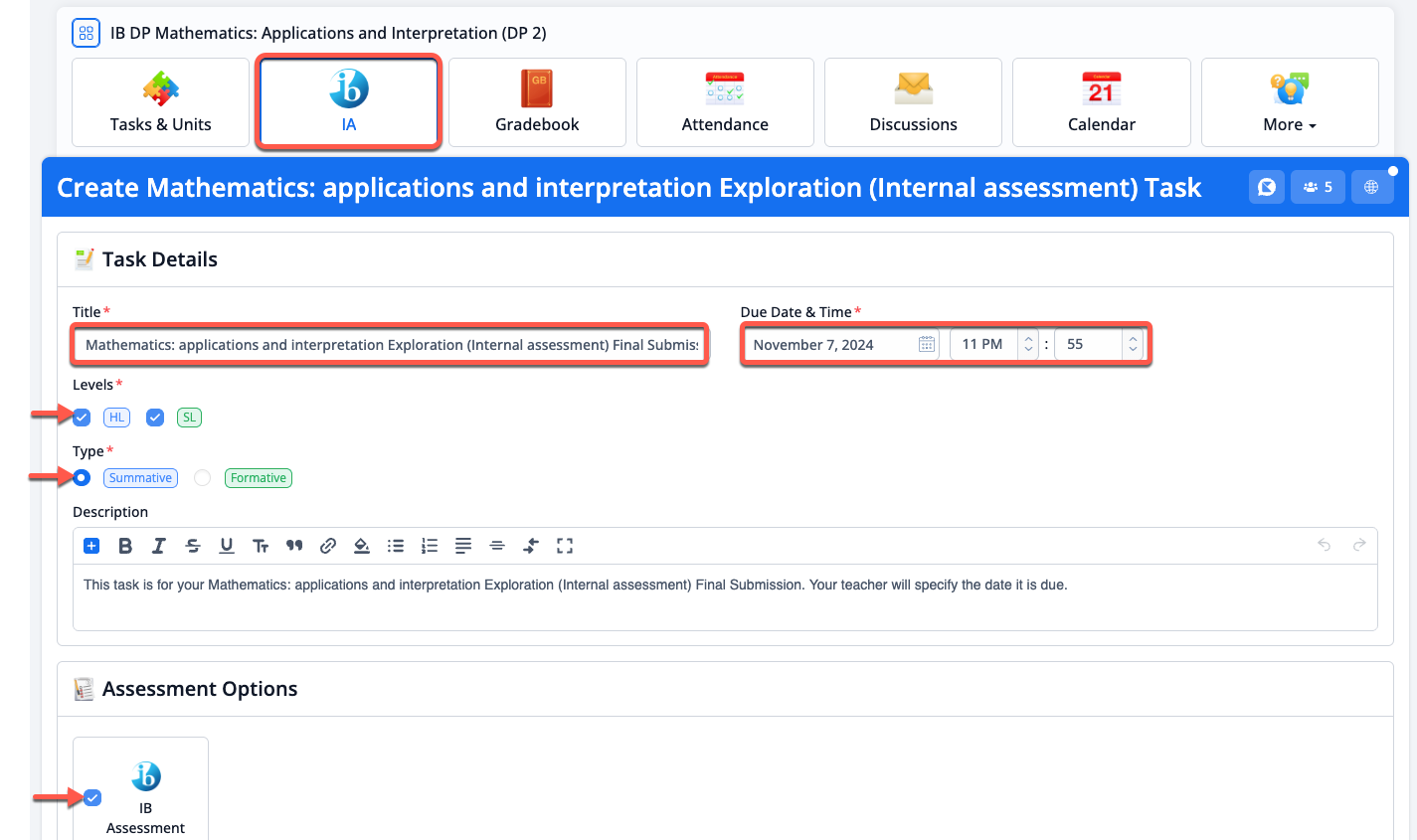Click the strikethrough formatting icon
1417x840 pixels.
pos(193,546)
